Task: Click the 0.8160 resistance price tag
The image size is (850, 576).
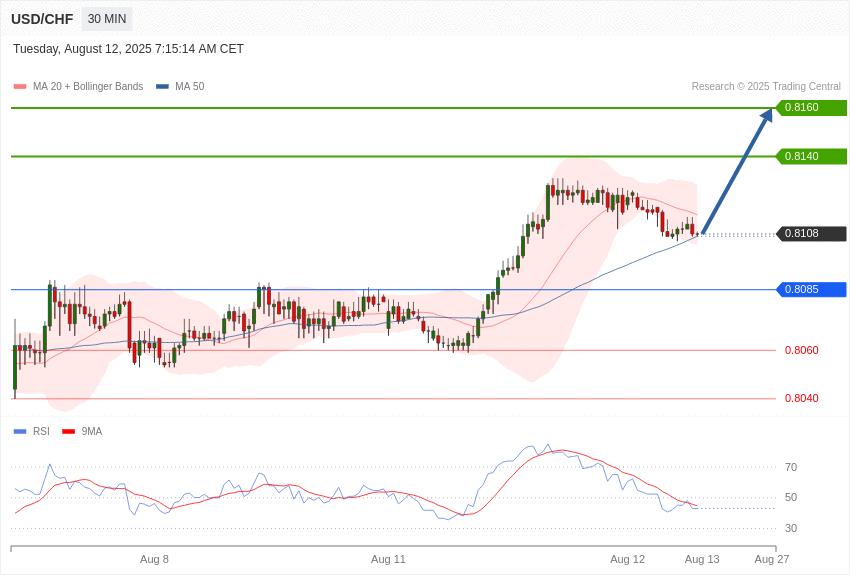Action: coord(812,107)
